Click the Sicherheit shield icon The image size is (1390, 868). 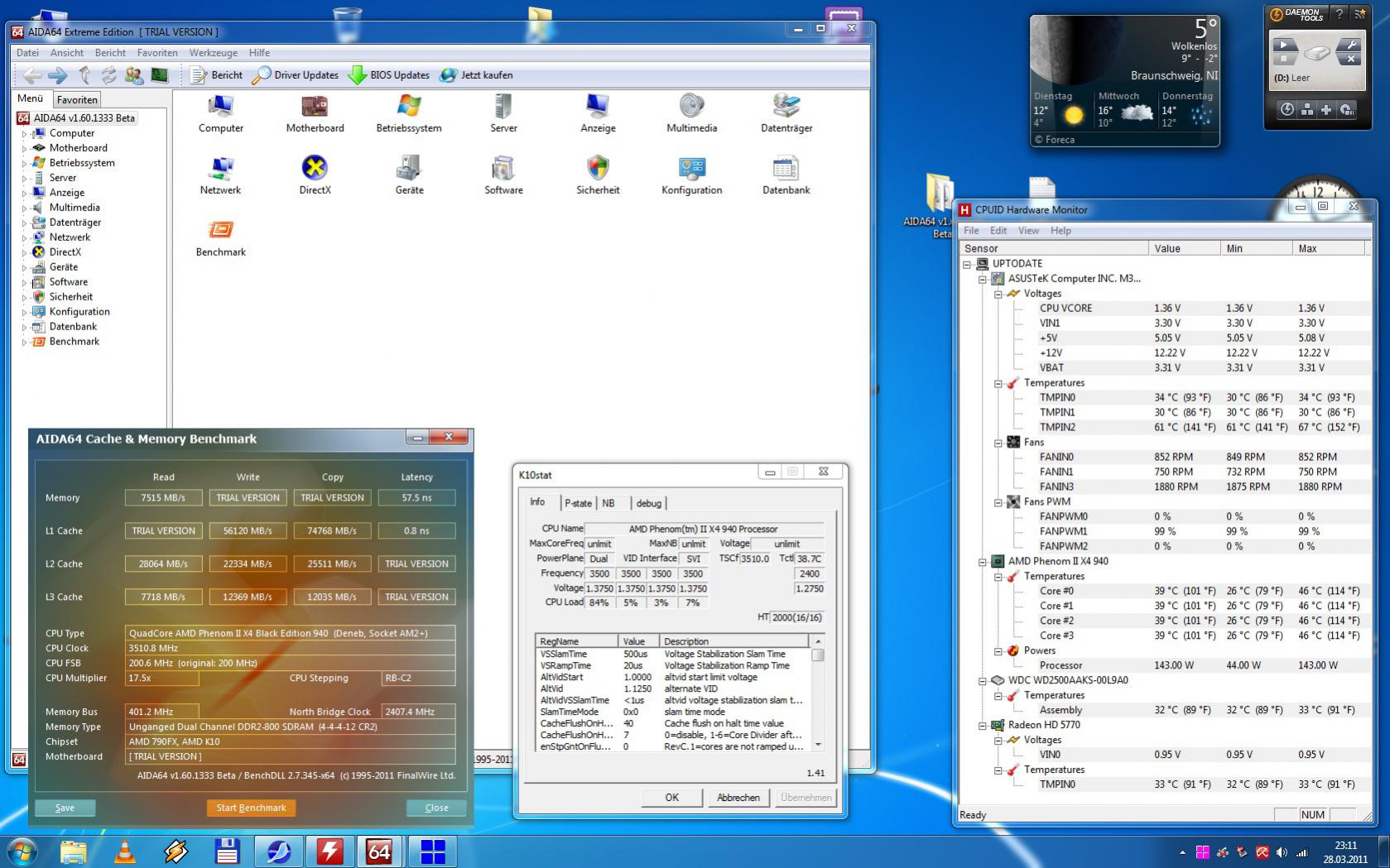598,169
